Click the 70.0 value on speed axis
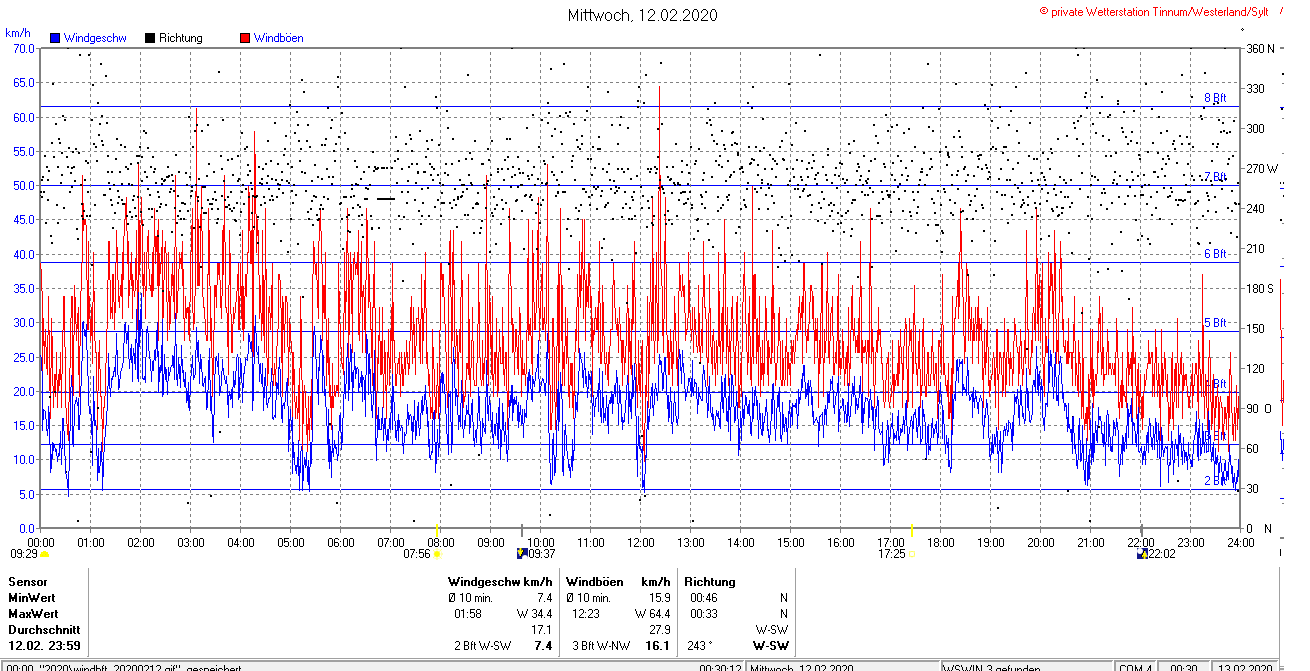The image size is (1310, 671). click(22, 48)
